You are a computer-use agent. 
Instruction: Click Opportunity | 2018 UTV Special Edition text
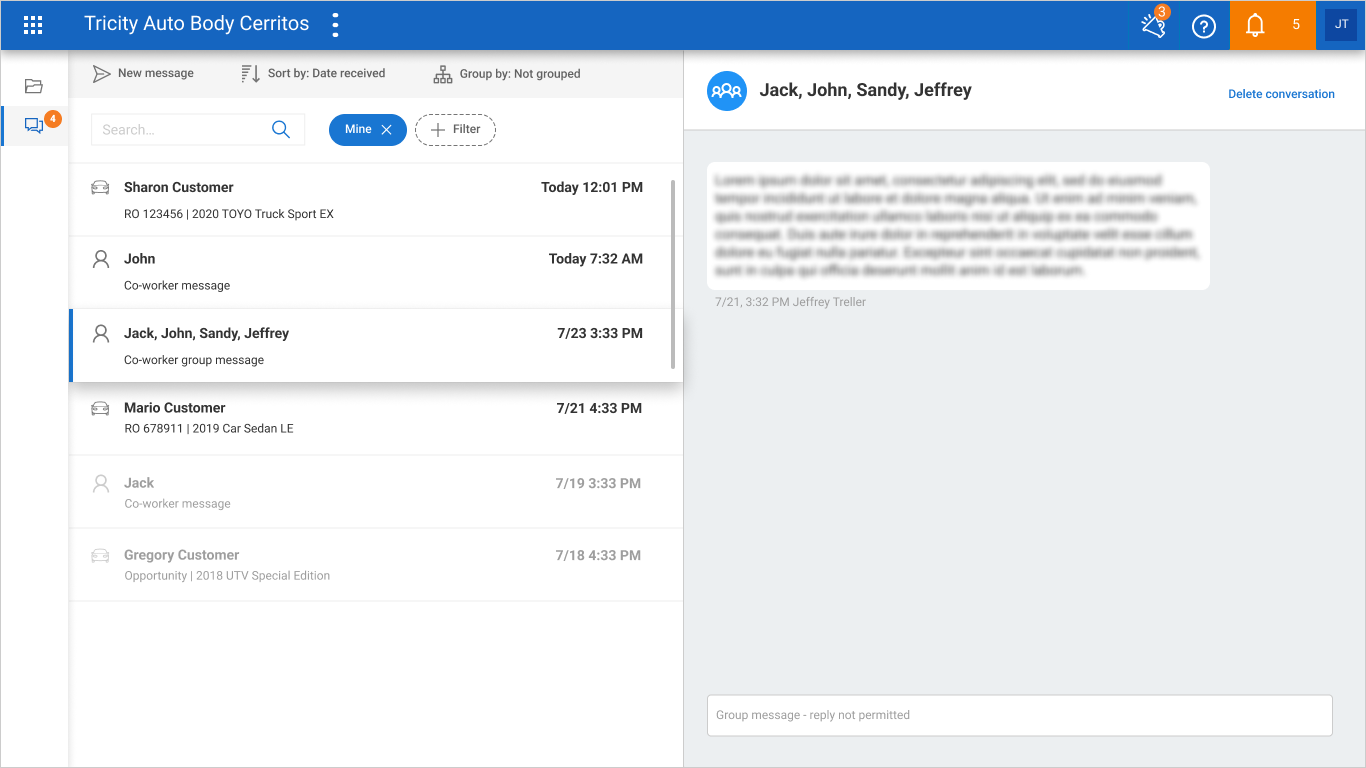coord(227,576)
